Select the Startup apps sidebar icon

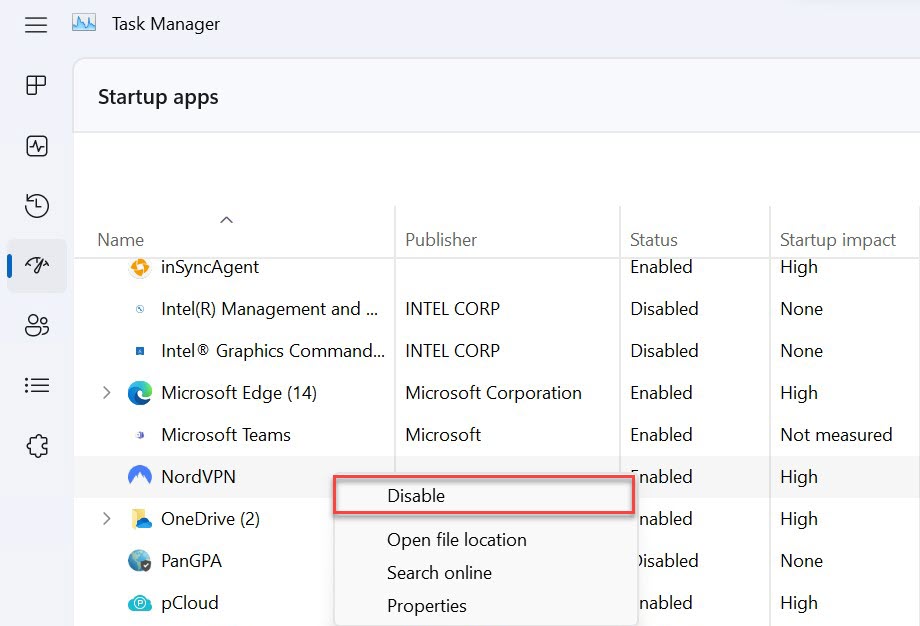pos(36,265)
